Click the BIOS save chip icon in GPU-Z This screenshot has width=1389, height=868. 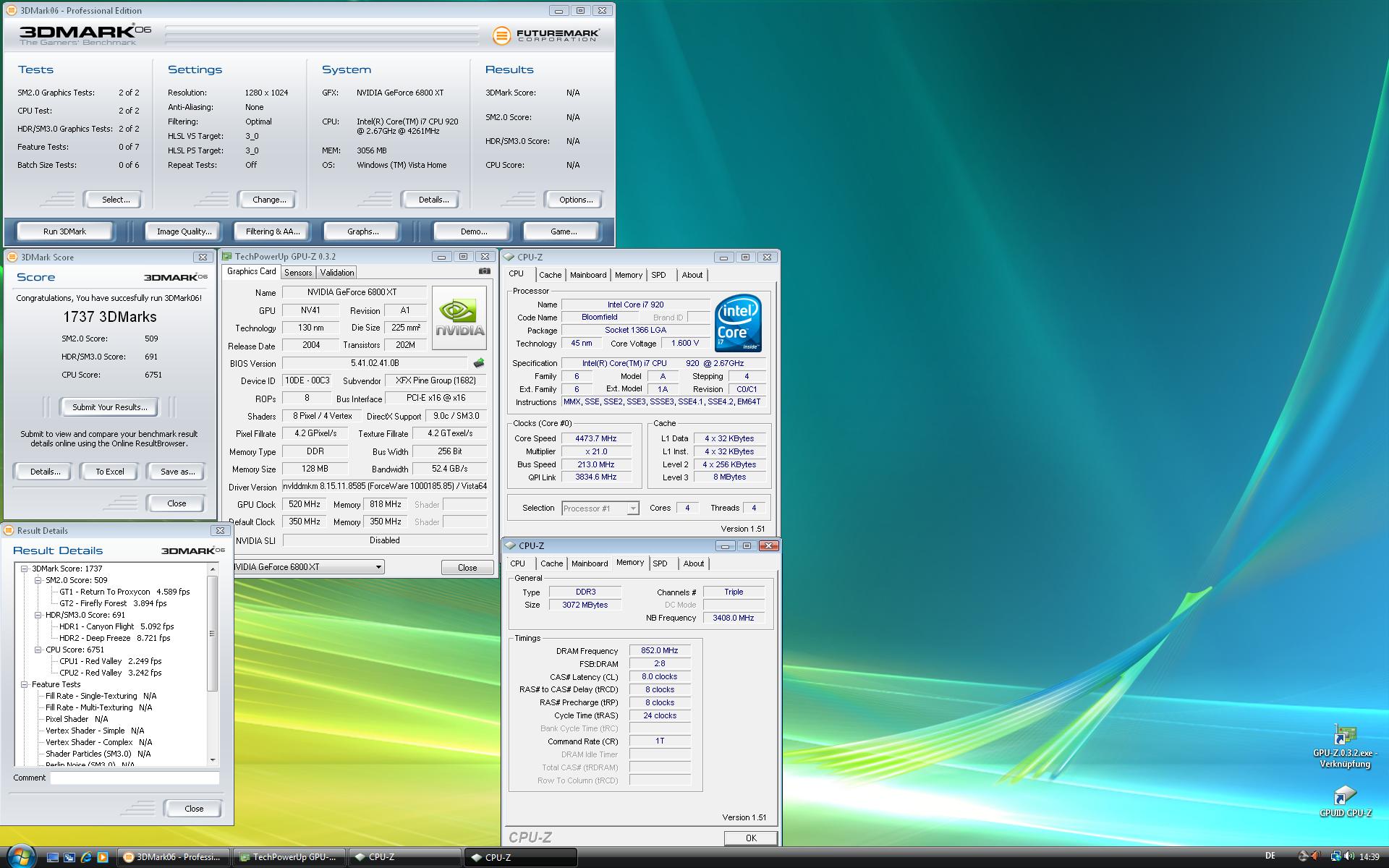pos(478,363)
